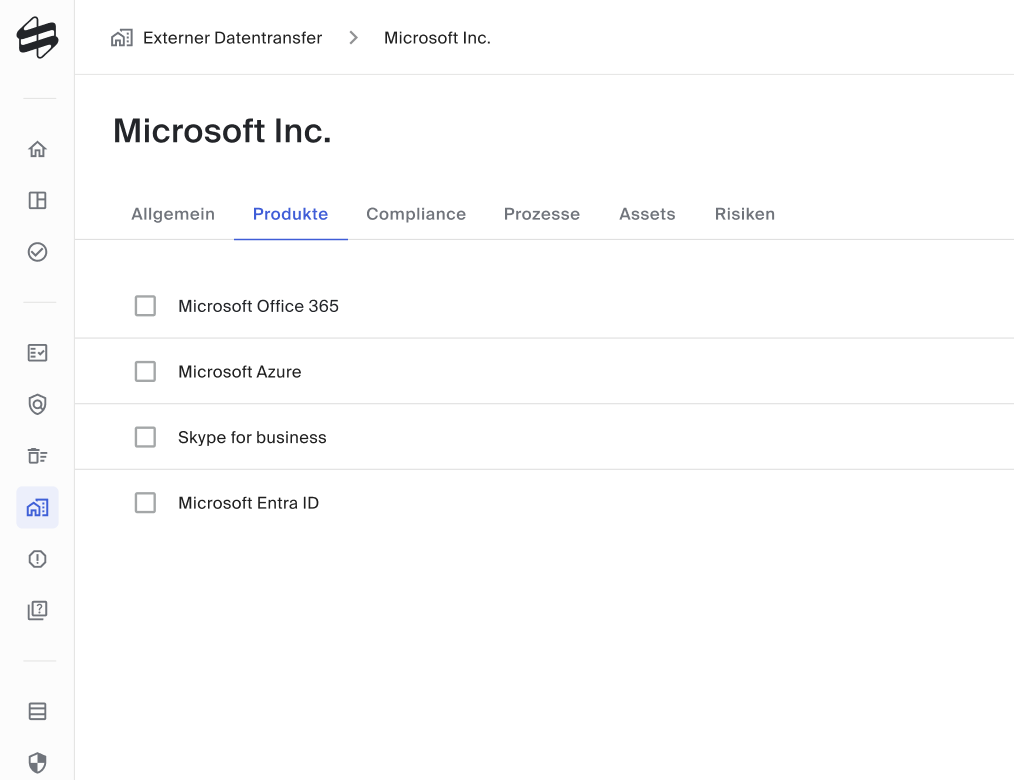Select the highlighted building icon in sidebar
1014x780 pixels.
38,508
